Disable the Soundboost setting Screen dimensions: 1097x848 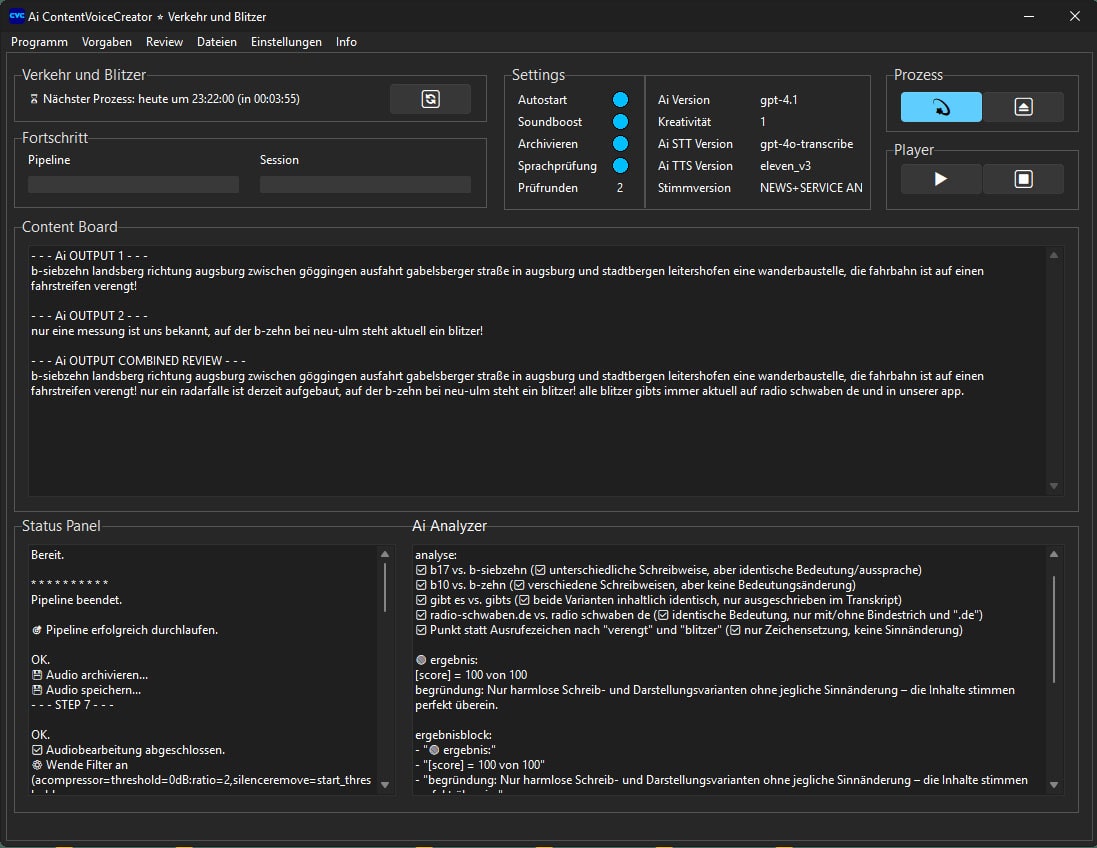(x=620, y=121)
